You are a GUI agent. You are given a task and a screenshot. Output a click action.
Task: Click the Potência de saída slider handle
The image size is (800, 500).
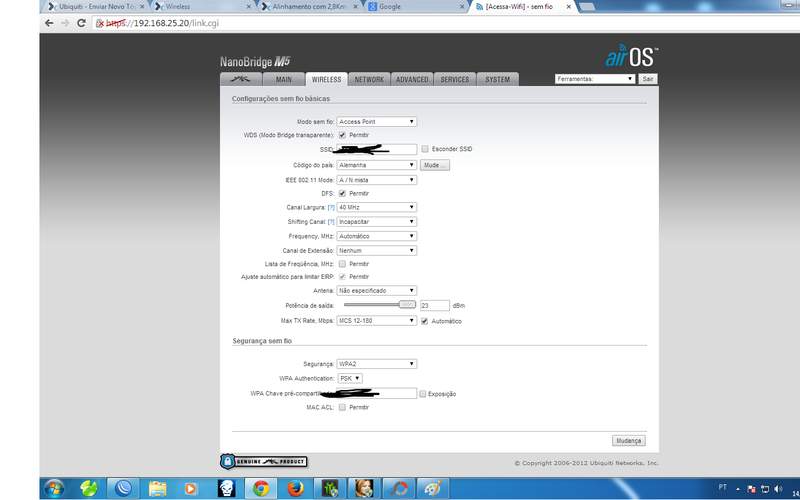click(x=407, y=305)
